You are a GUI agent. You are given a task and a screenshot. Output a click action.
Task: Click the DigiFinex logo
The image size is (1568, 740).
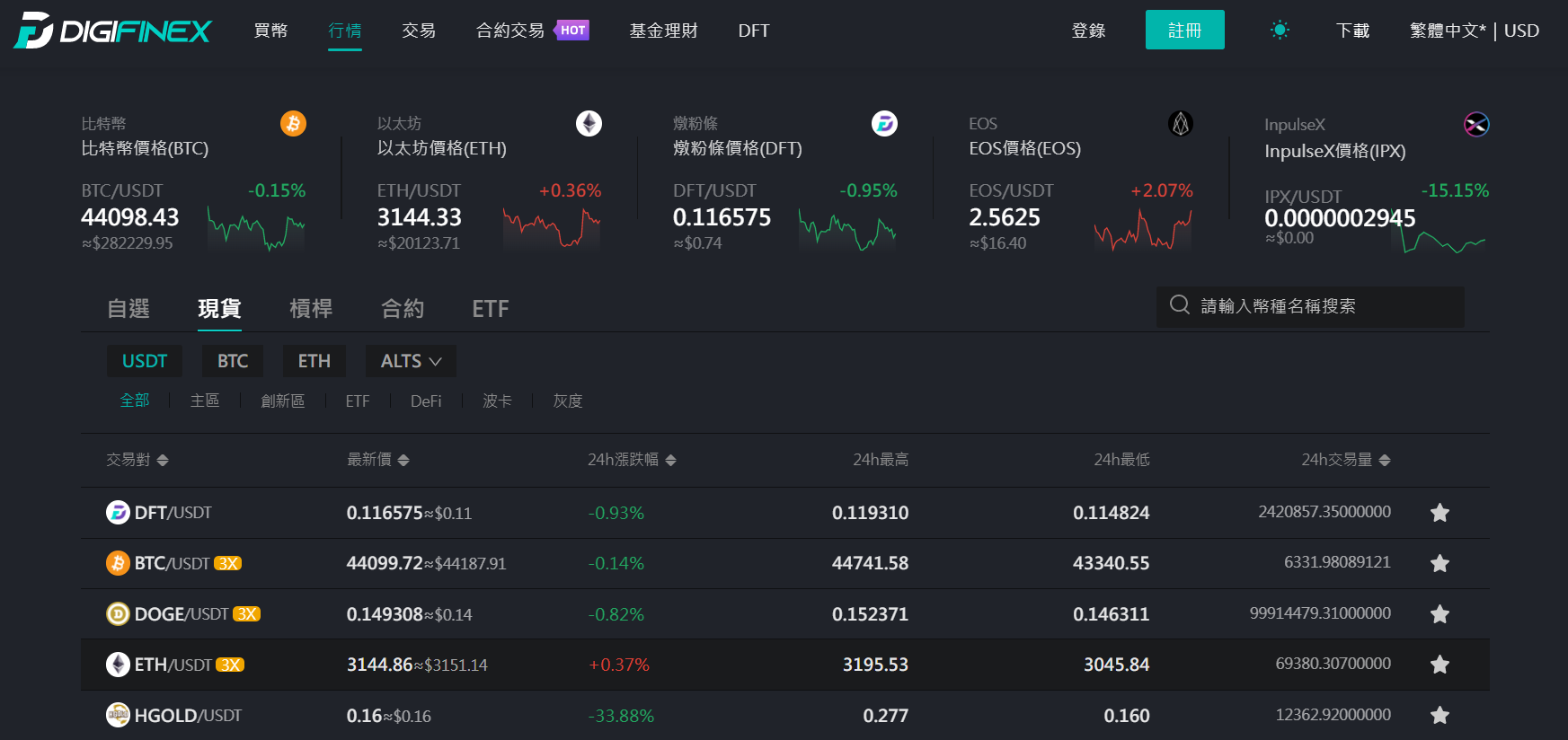pyautogui.click(x=112, y=31)
